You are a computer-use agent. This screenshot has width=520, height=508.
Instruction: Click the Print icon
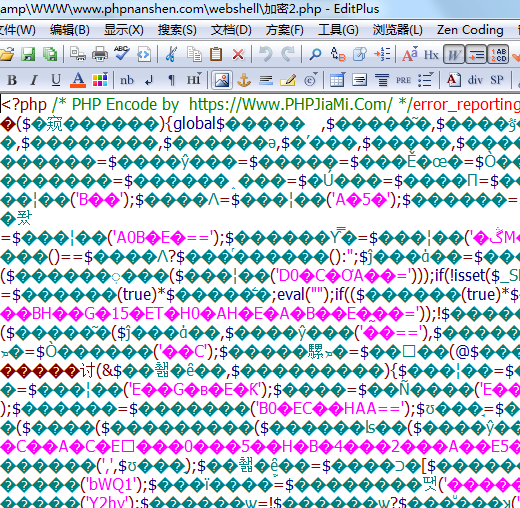click(100, 54)
